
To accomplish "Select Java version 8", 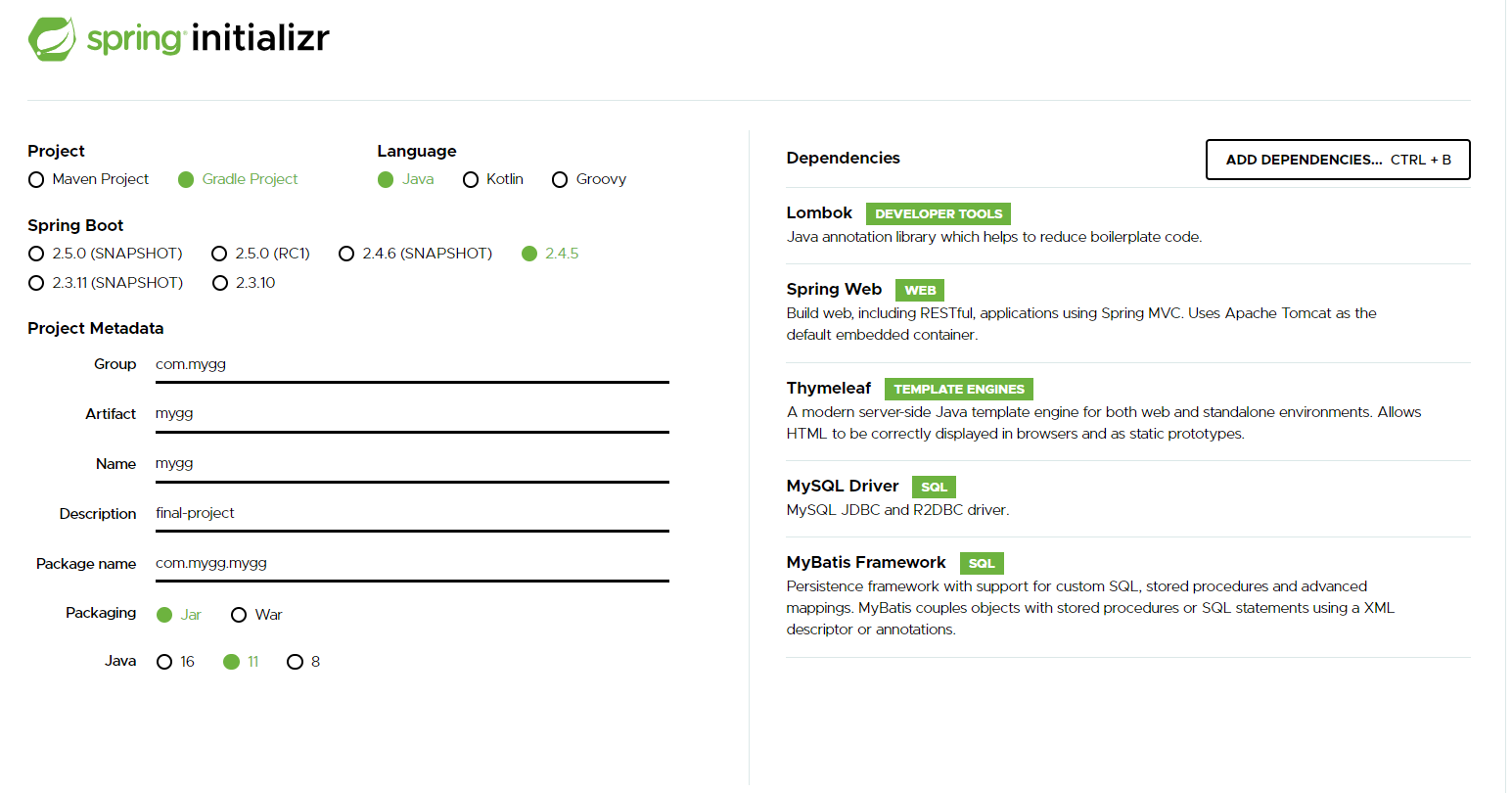I will pos(303,662).
